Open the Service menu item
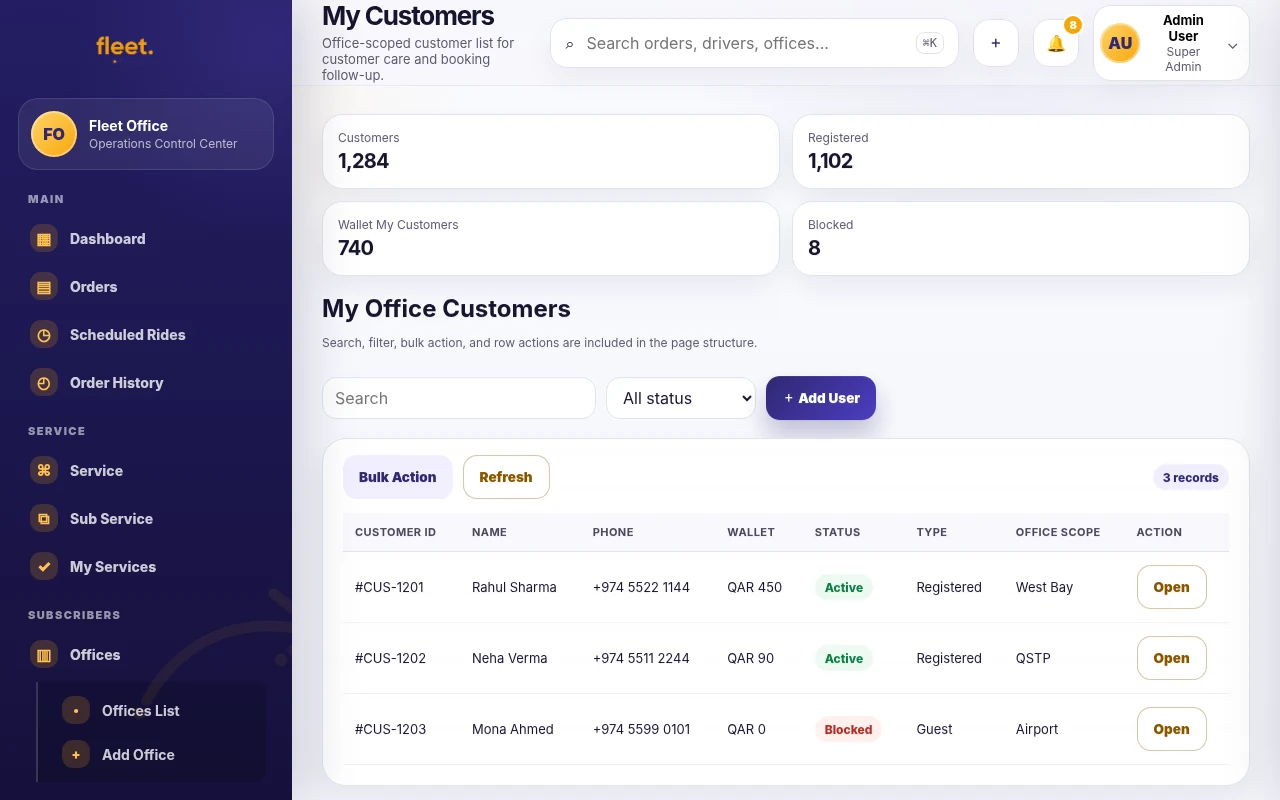 click(x=146, y=471)
